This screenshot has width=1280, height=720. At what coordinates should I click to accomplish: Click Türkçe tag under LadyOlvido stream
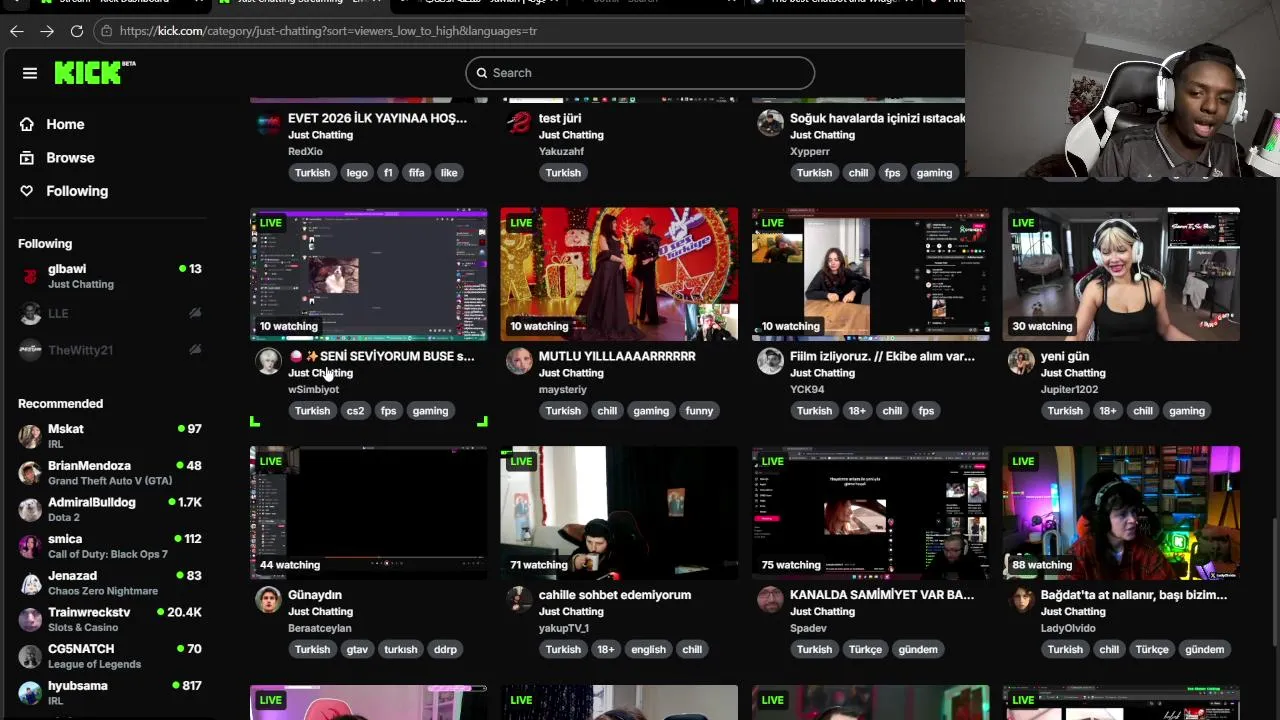(x=1152, y=650)
